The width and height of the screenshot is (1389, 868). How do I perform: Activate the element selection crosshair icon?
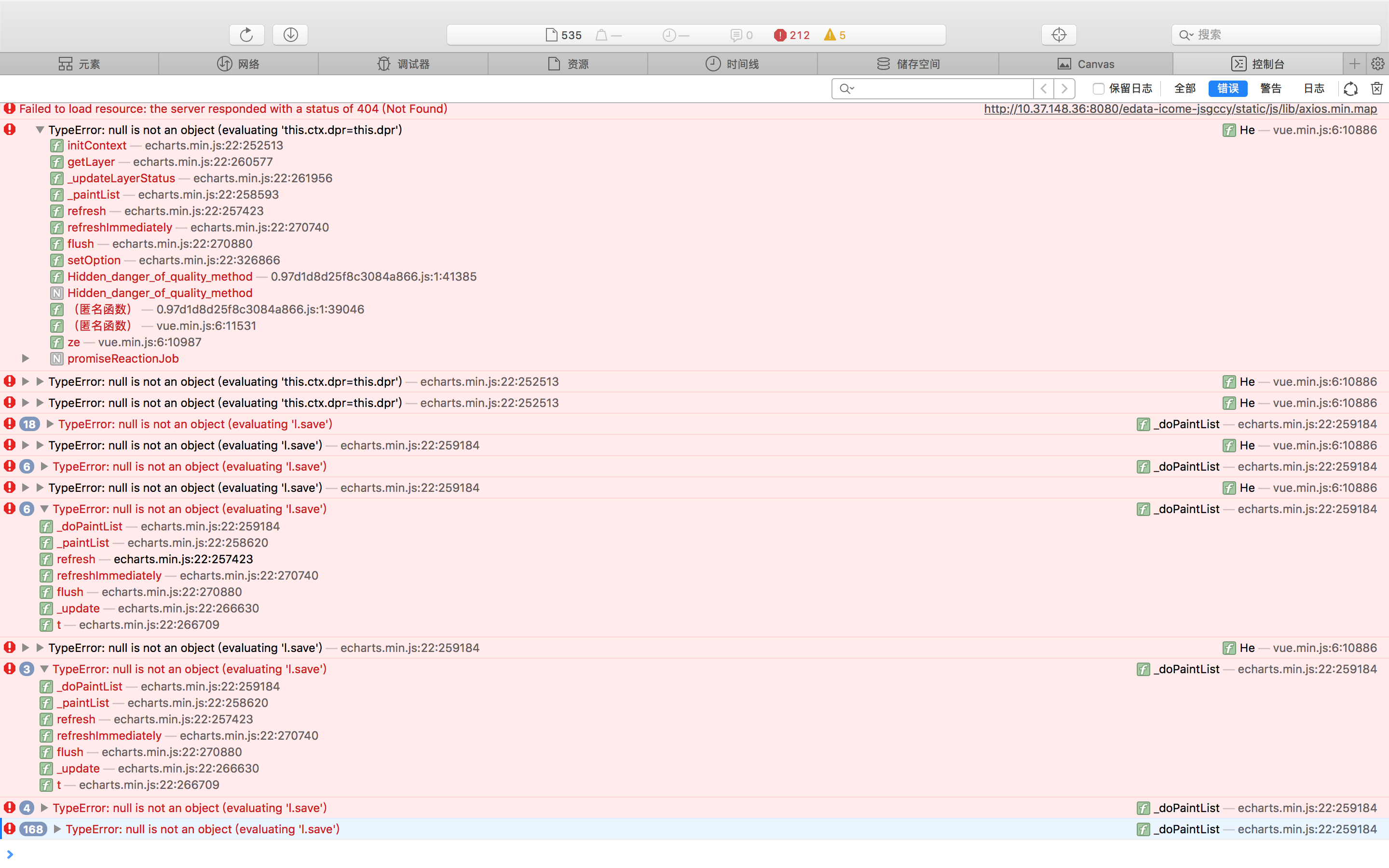(1059, 35)
